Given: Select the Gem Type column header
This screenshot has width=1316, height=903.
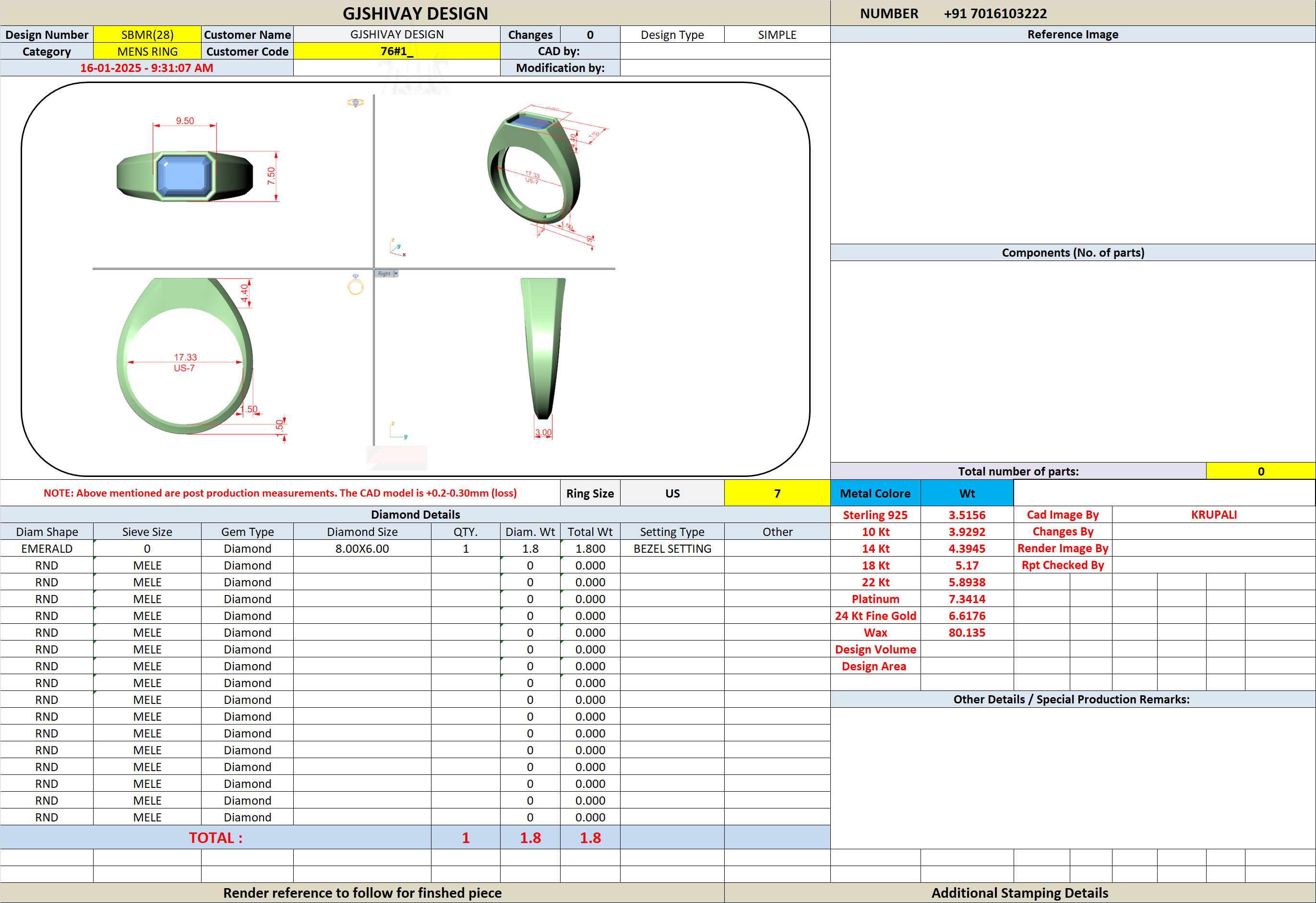Looking at the screenshot, I should click(x=248, y=532).
